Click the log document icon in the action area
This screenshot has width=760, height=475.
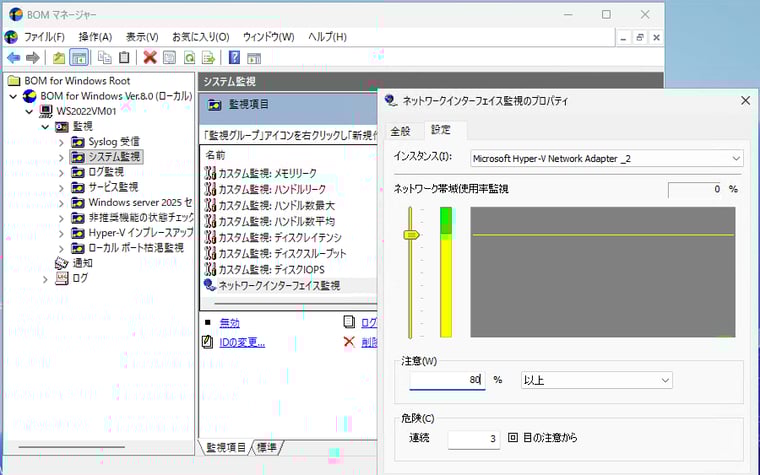(349, 322)
